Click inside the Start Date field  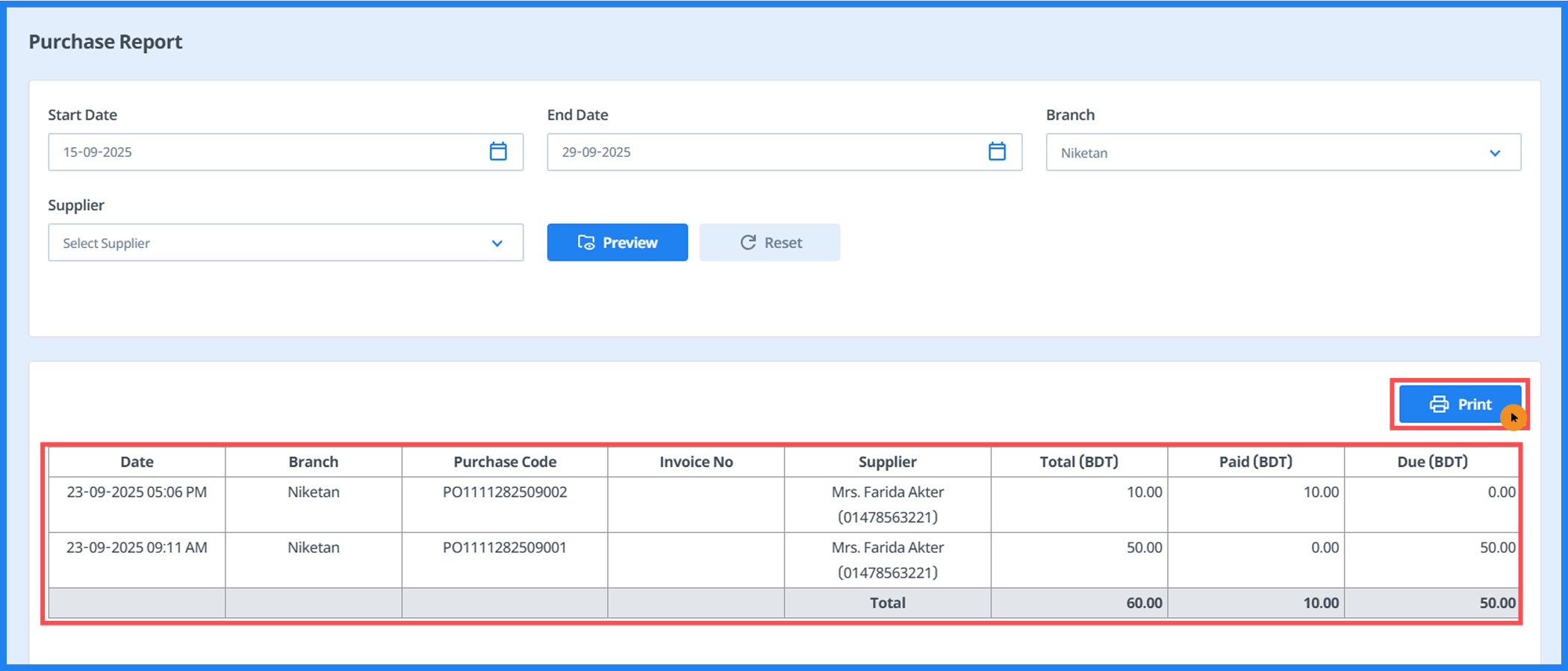click(261, 152)
